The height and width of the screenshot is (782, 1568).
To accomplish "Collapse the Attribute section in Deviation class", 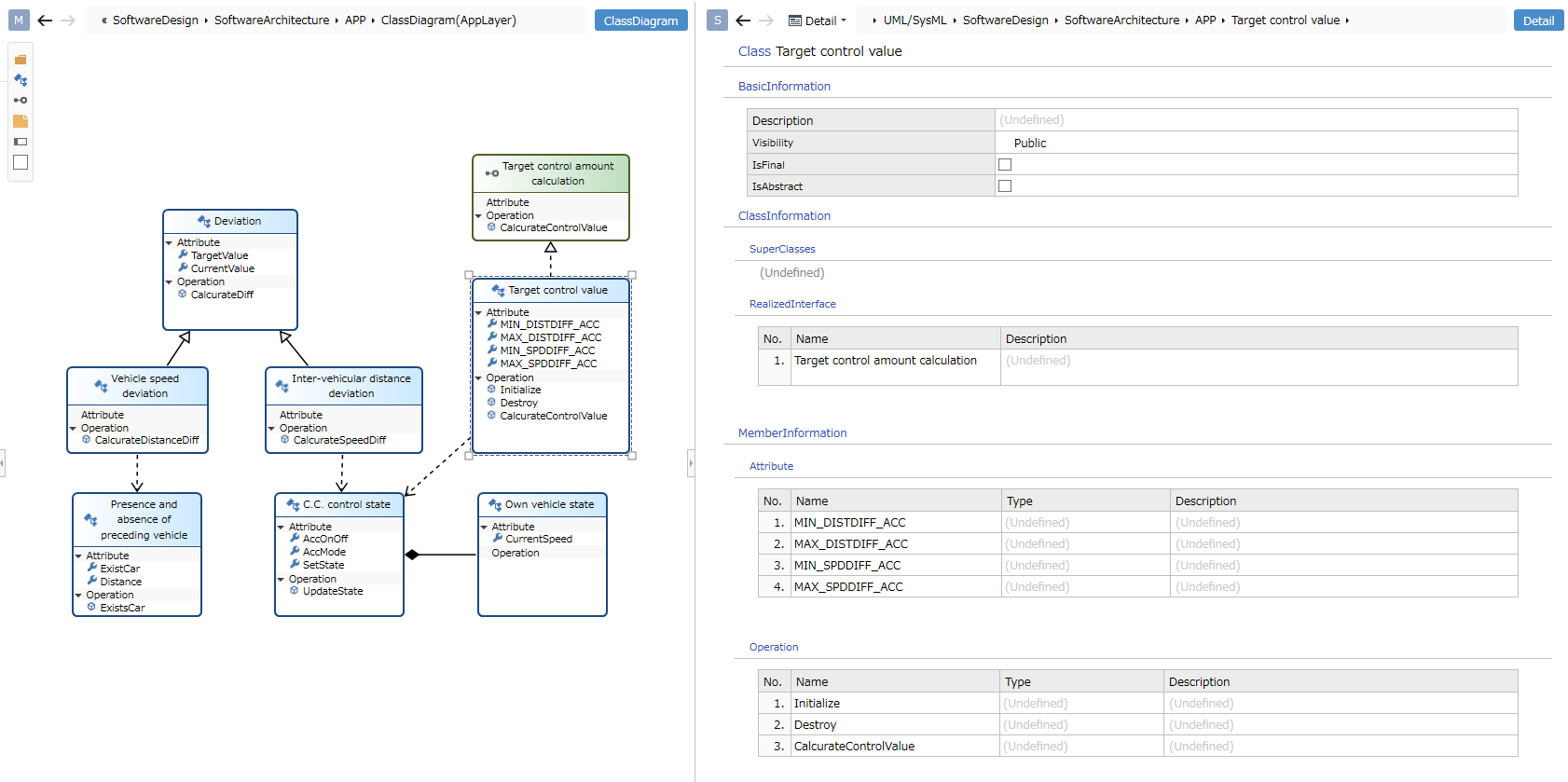I will 170,243.
